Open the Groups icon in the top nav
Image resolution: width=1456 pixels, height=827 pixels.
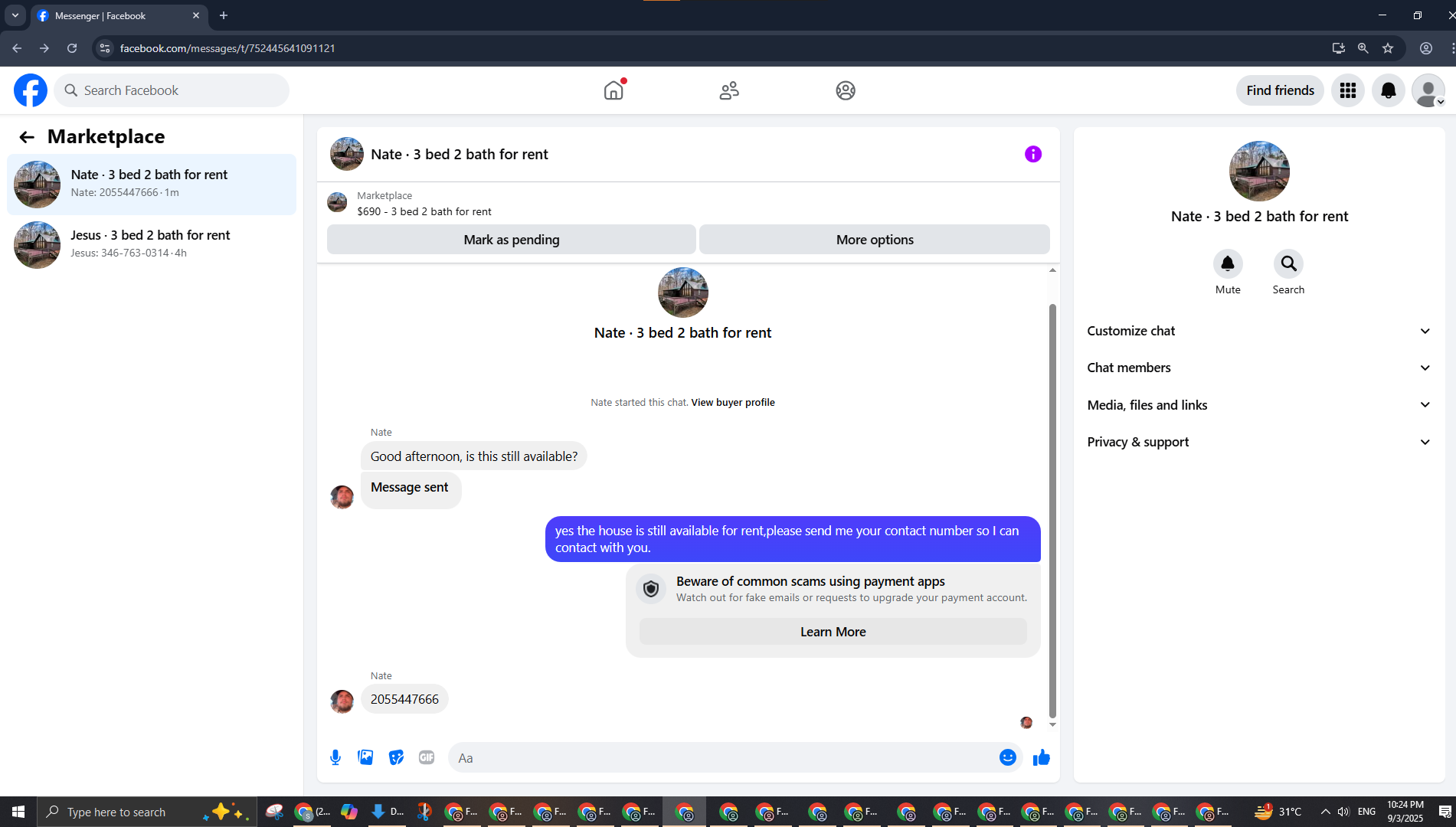pos(846,90)
